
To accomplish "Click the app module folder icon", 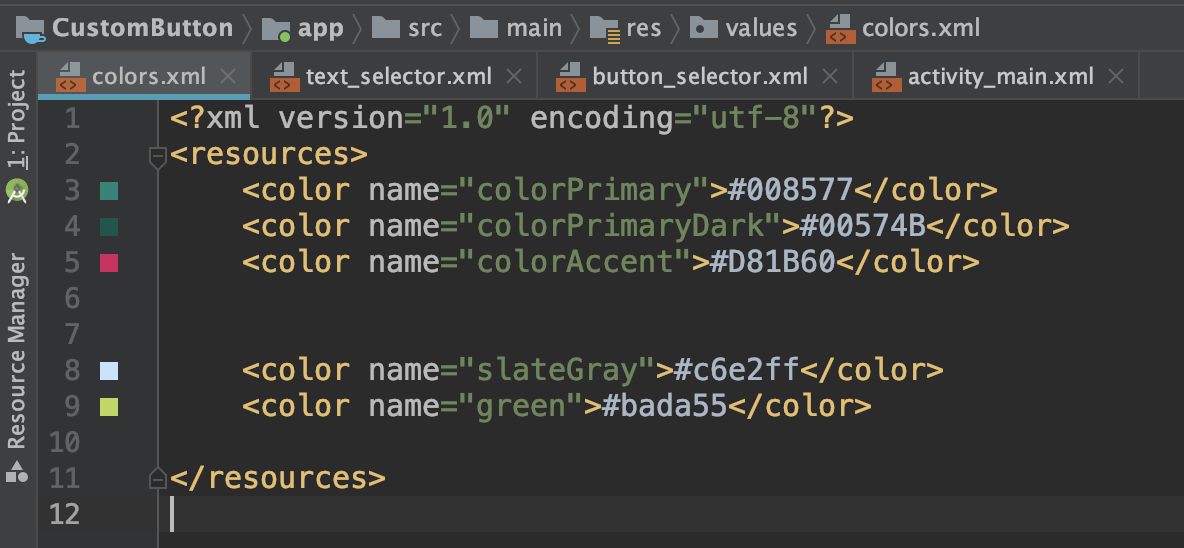I will (276, 29).
